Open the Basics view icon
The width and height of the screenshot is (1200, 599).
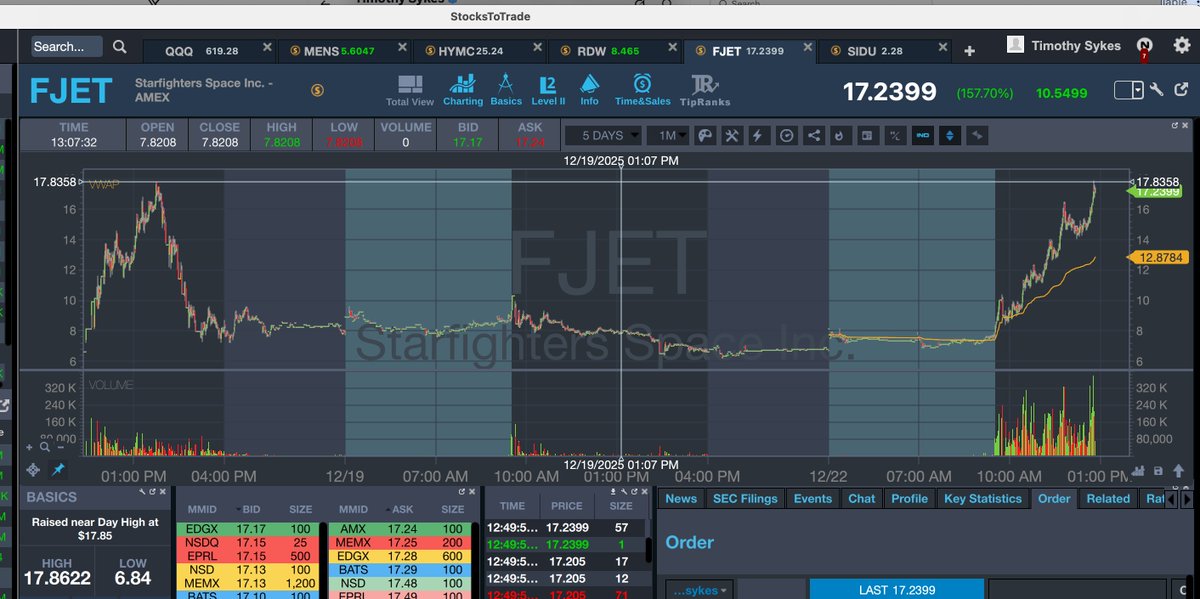coord(506,87)
